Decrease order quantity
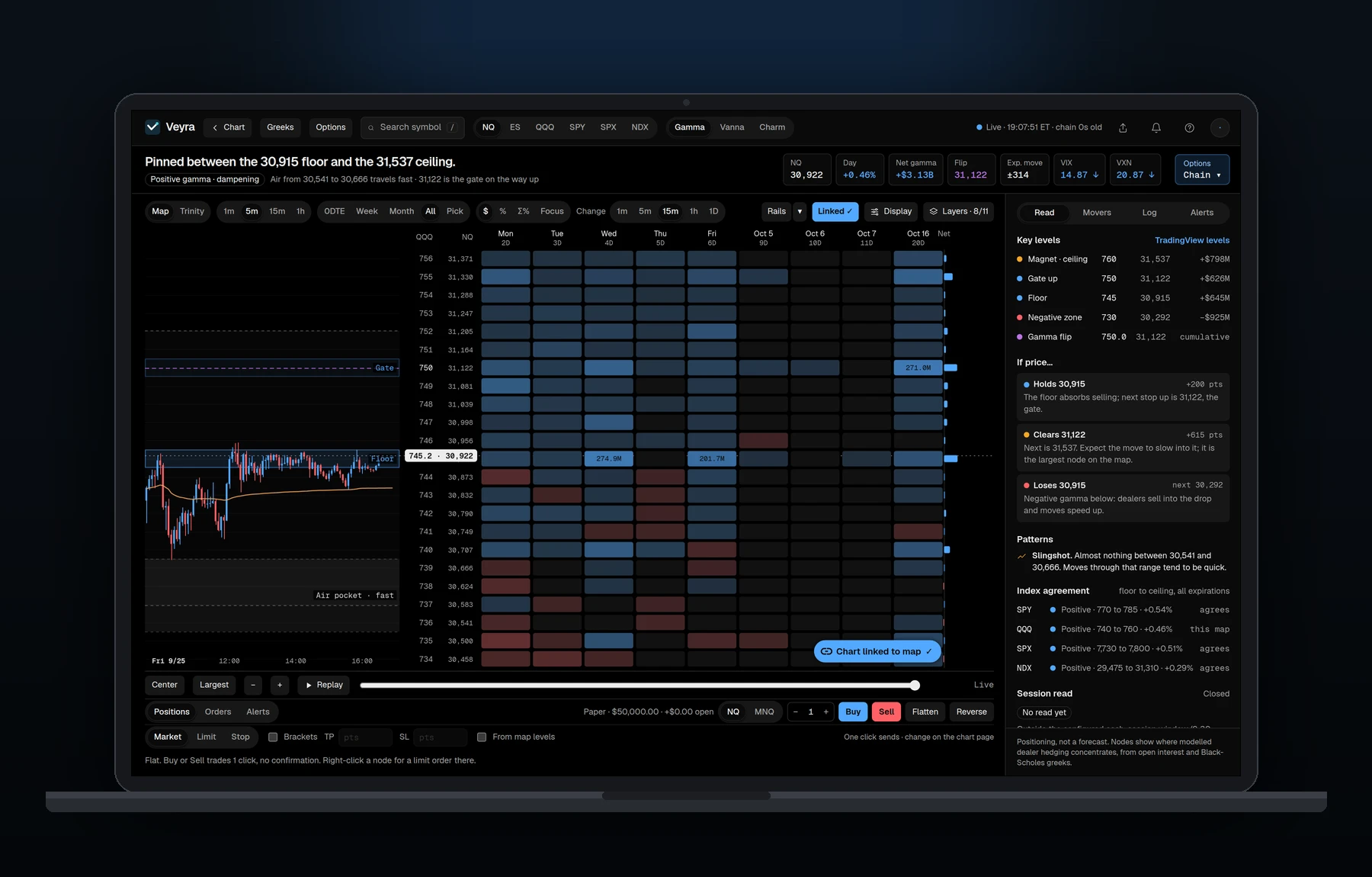 (x=796, y=712)
